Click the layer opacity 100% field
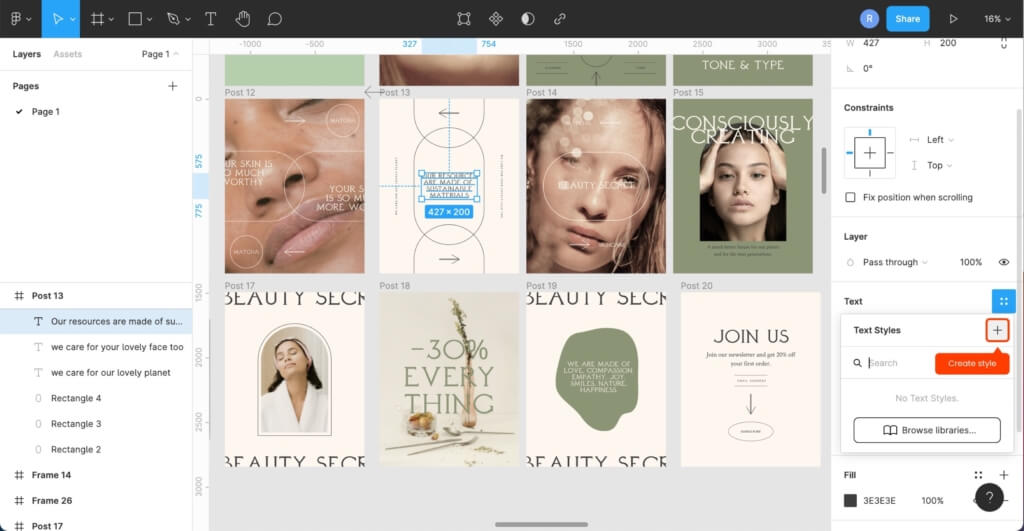 tap(970, 262)
